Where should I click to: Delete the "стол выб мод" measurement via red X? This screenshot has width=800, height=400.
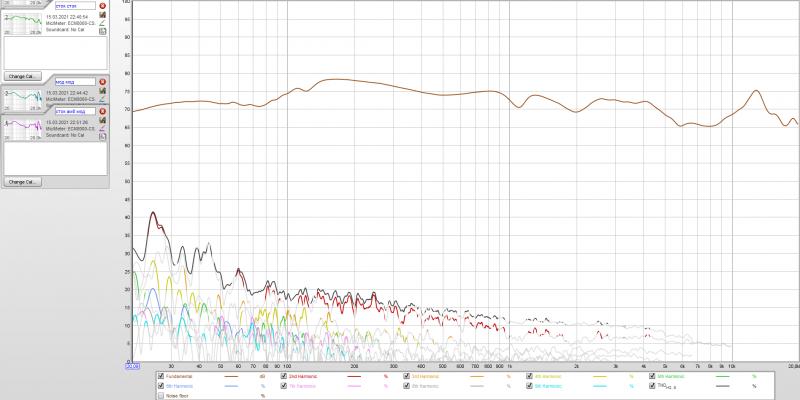(102, 111)
